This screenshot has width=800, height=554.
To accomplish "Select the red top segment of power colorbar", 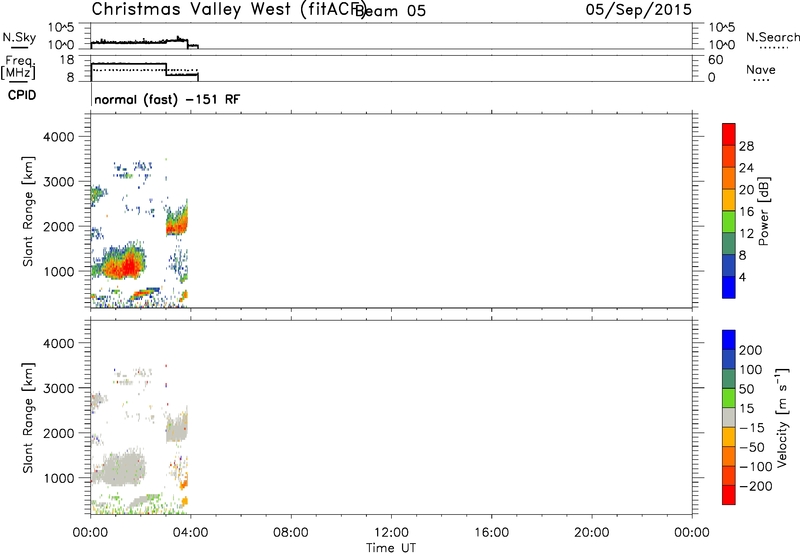I will point(729,134).
